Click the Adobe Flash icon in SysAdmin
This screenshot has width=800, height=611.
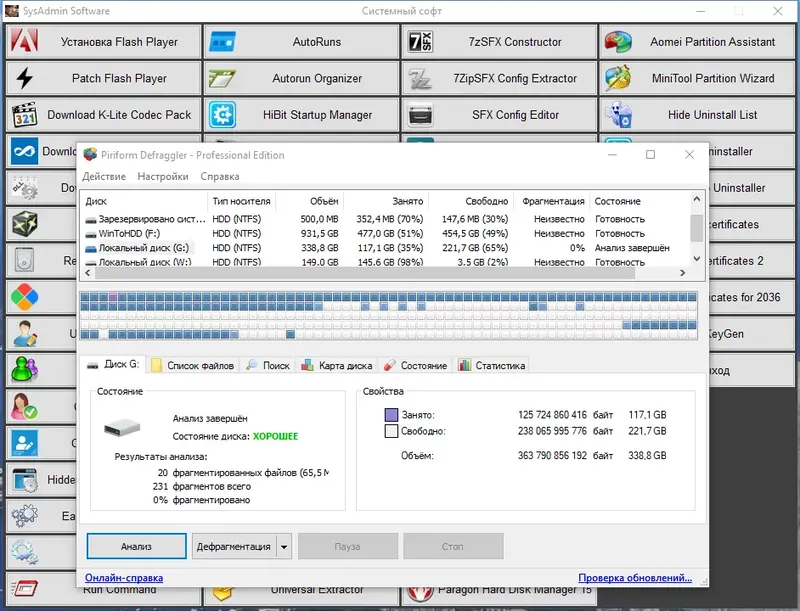24,41
